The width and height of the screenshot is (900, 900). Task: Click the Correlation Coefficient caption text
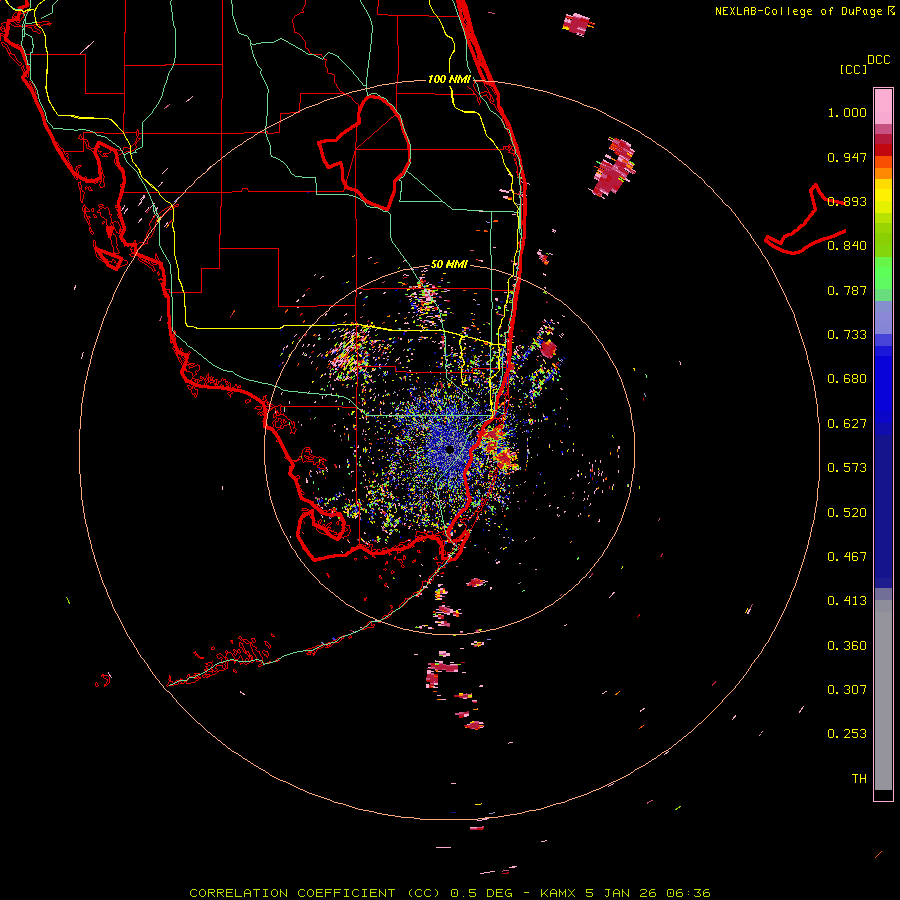pyautogui.click(x=449, y=893)
